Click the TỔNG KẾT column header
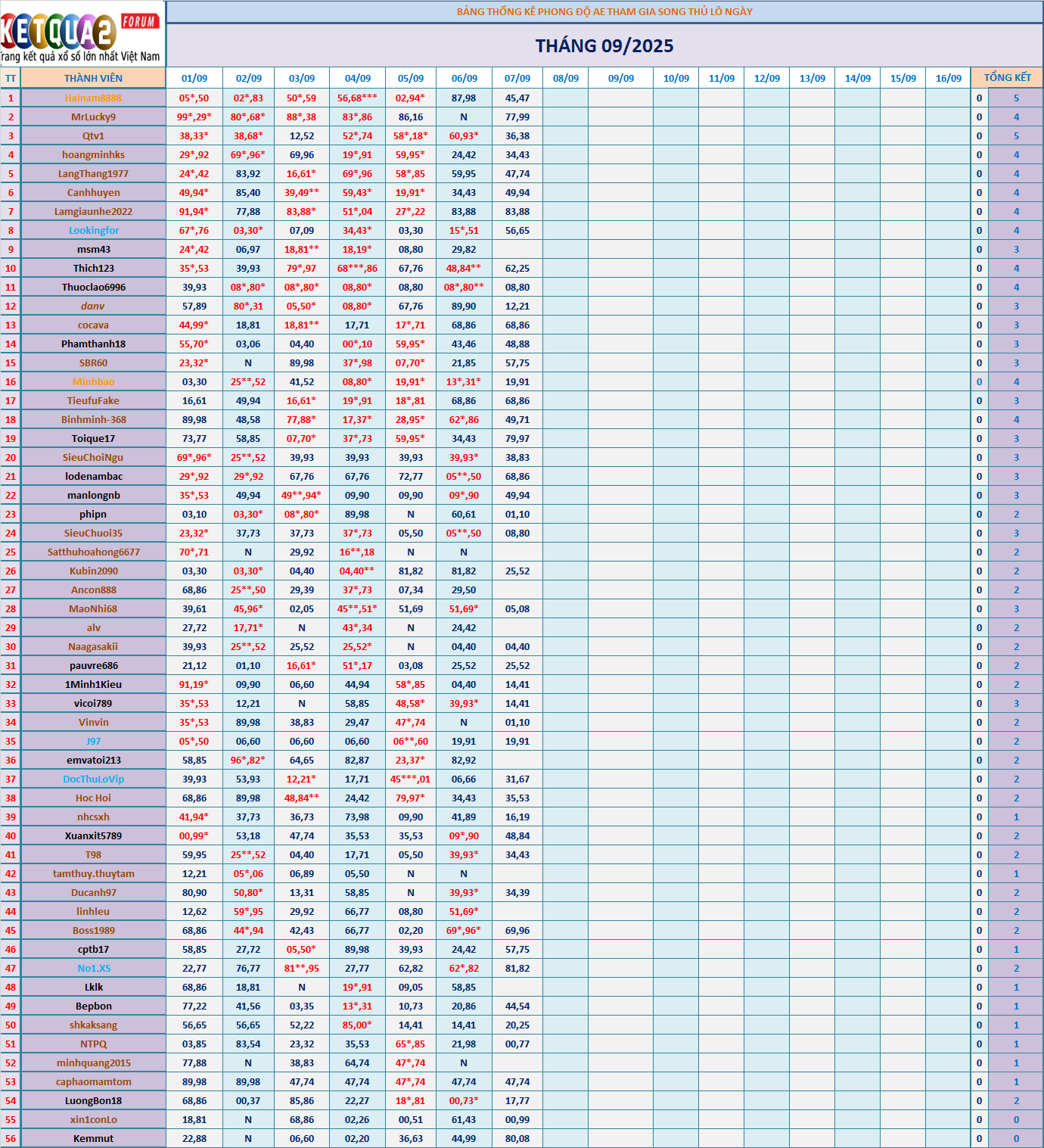This screenshot has width=1044, height=1148. [x=1007, y=78]
